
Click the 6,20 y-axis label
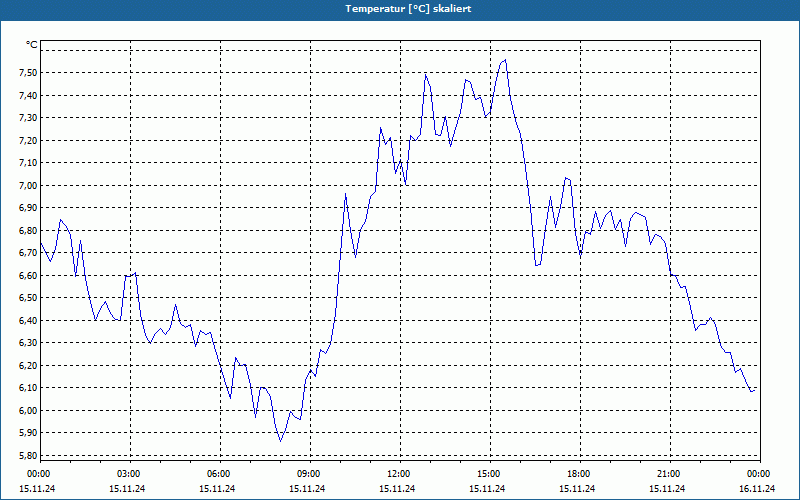pos(28,365)
